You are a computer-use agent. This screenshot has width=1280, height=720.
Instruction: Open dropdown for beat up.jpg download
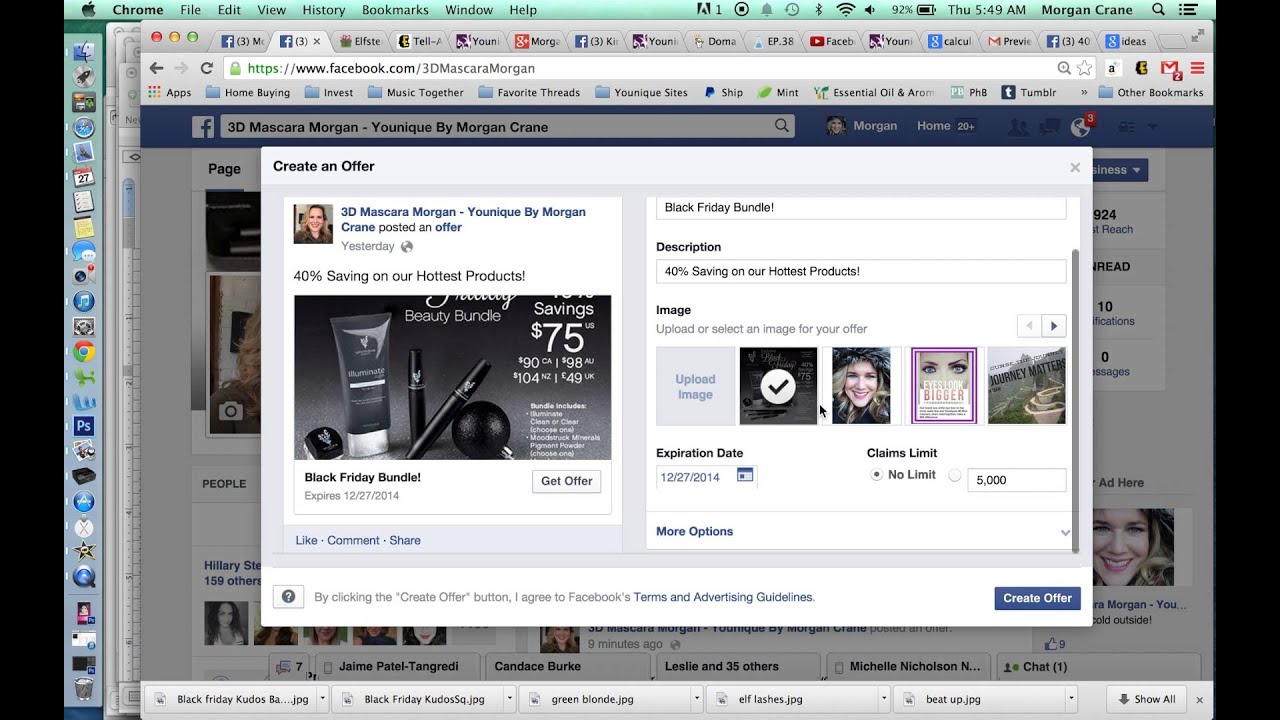tap(1070, 699)
